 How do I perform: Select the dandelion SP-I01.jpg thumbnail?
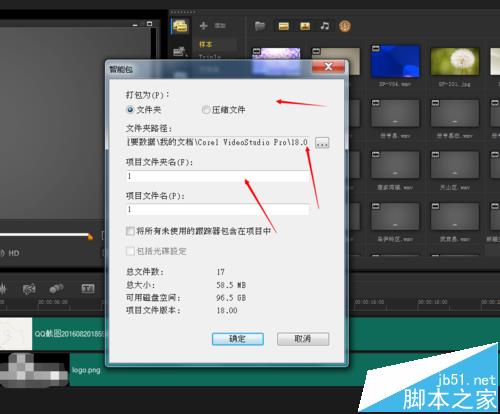455,61
